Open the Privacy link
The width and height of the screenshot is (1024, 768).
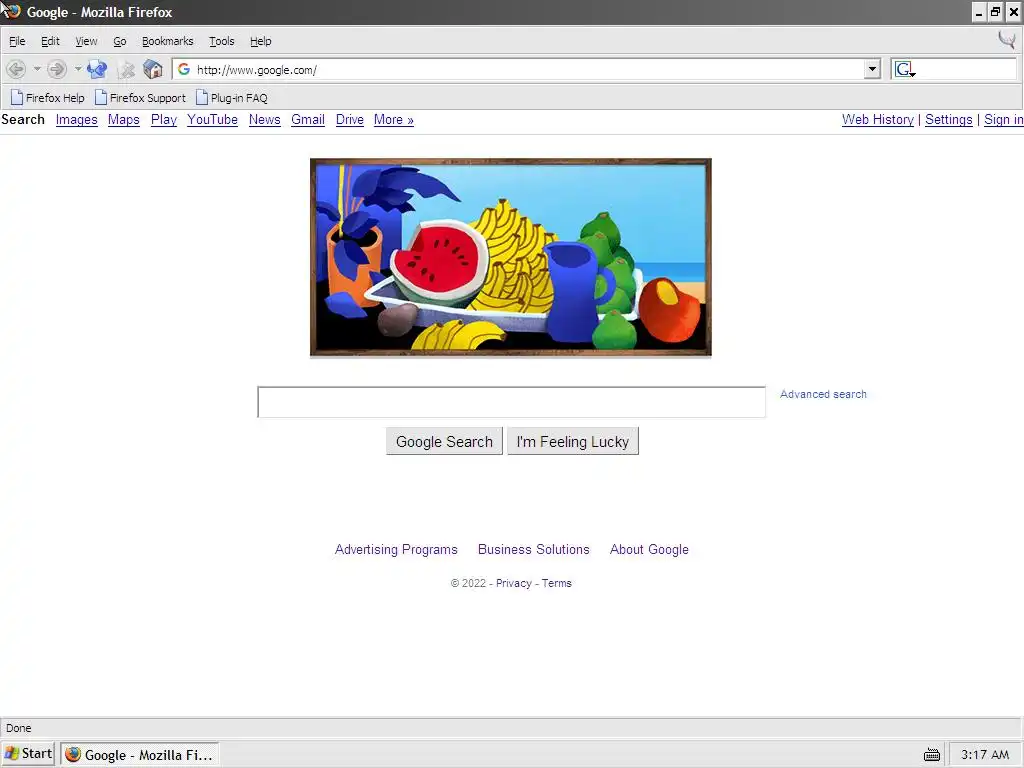pyautogui.click(x=513, y=583)
